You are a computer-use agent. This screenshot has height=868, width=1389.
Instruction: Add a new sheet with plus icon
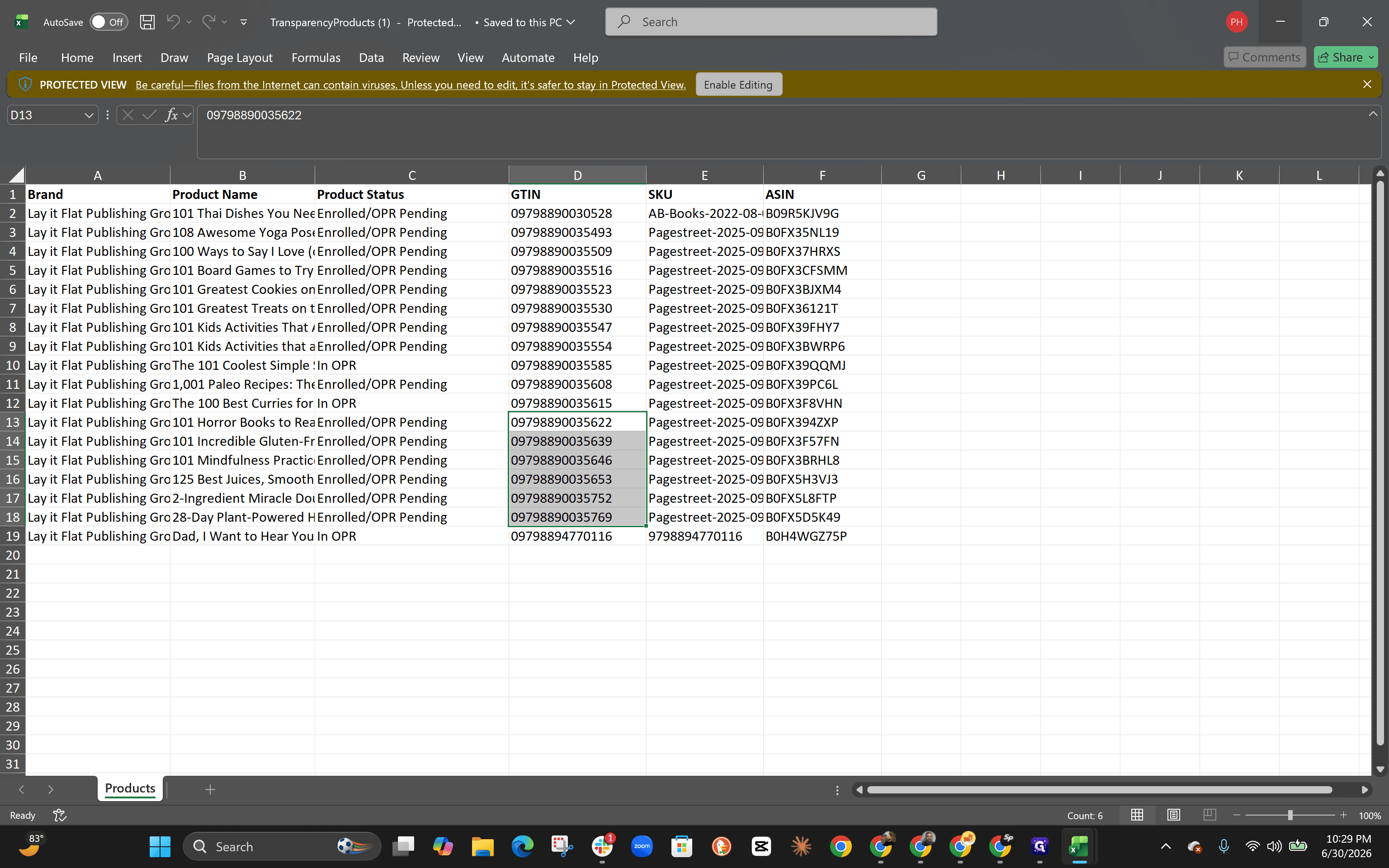tap(210, 789)
